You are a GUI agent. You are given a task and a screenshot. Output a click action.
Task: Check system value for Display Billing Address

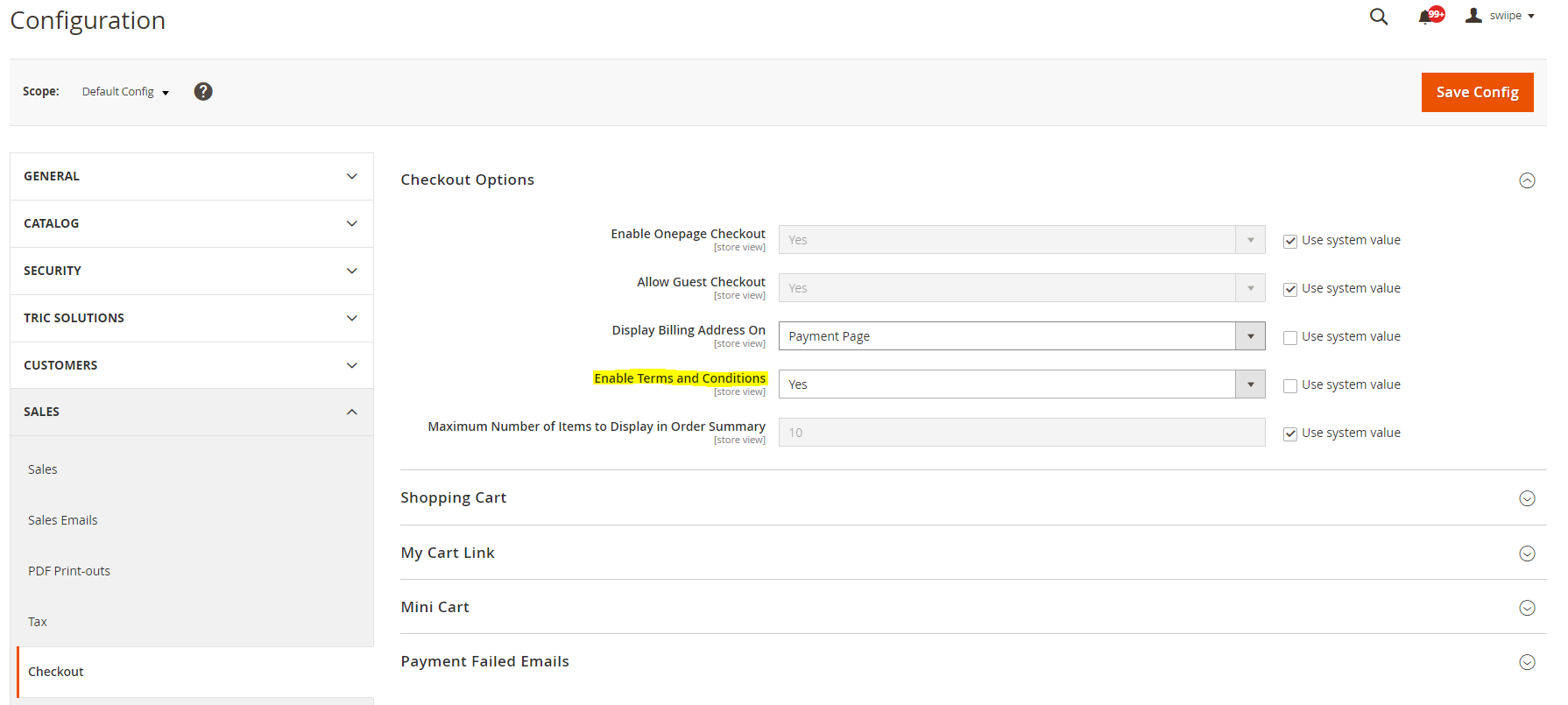(1290, 337)
